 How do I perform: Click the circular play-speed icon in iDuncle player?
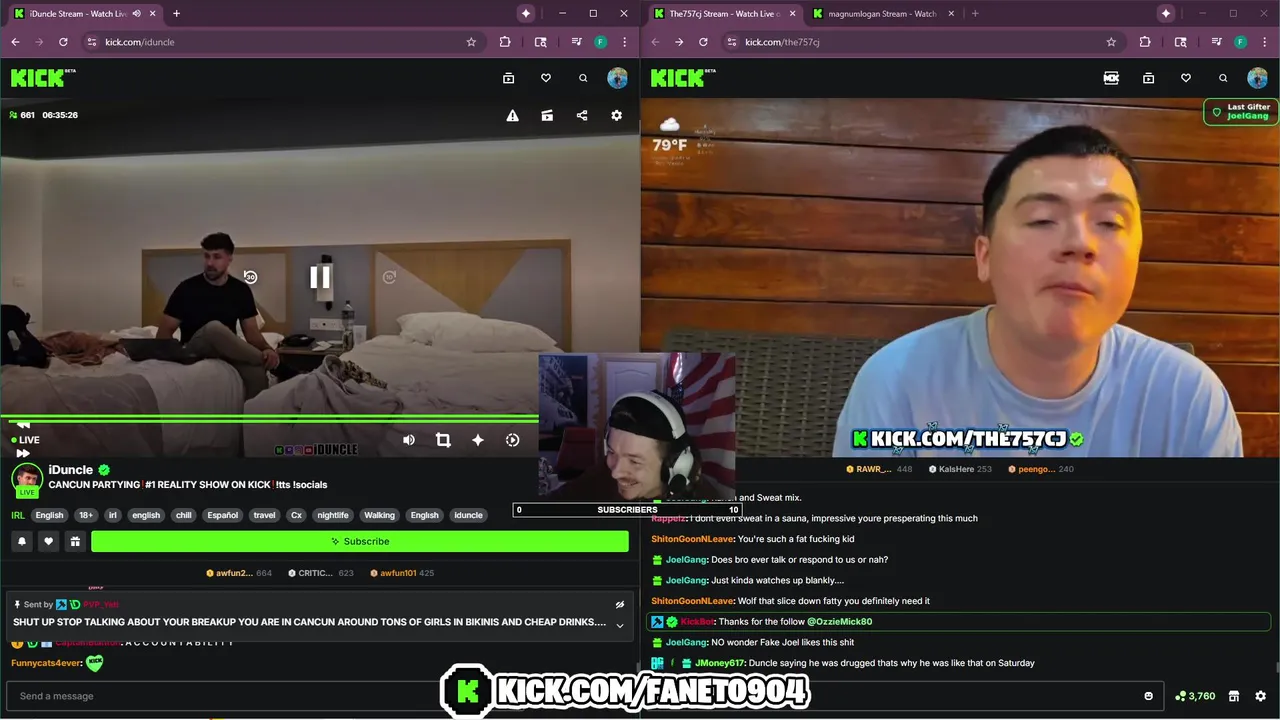512,440
